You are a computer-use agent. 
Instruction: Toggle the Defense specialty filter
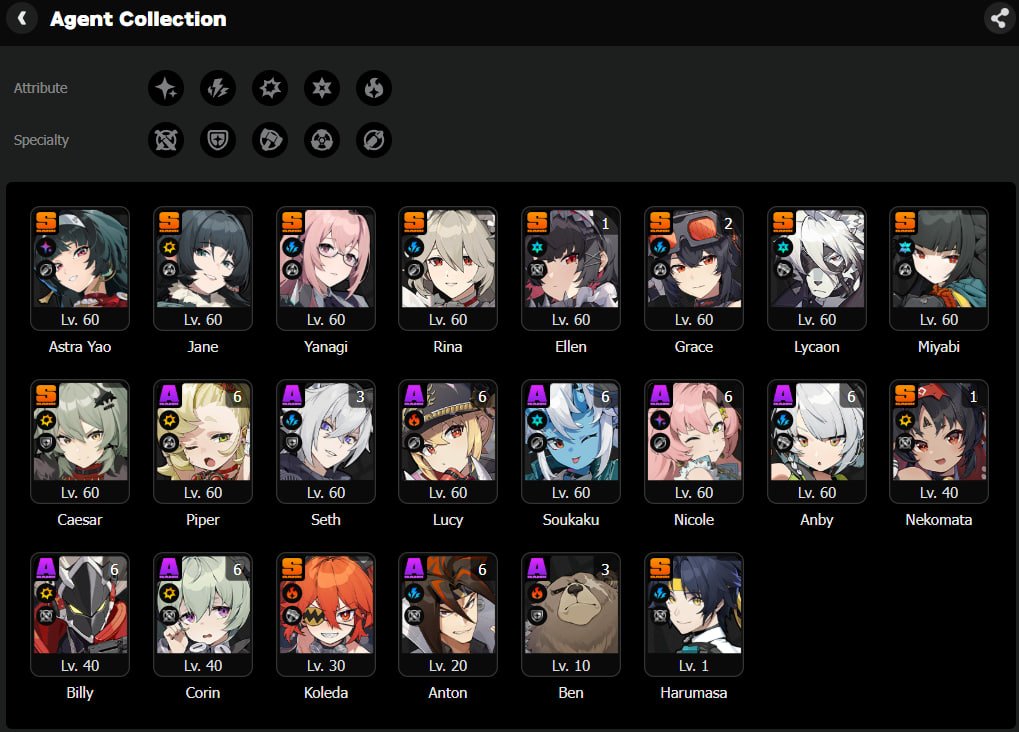(218, 140)
